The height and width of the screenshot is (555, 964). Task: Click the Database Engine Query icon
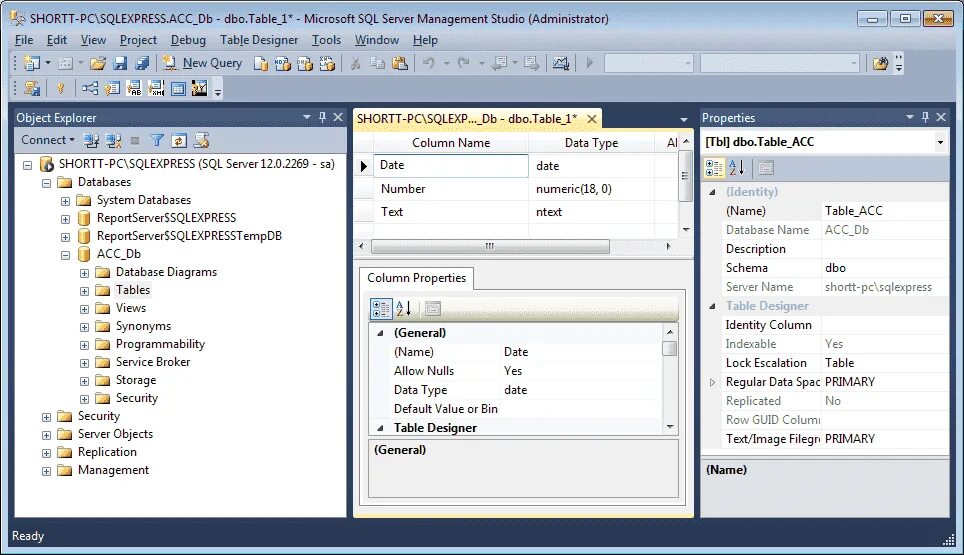pyautogui.click(x=261, y=63)
